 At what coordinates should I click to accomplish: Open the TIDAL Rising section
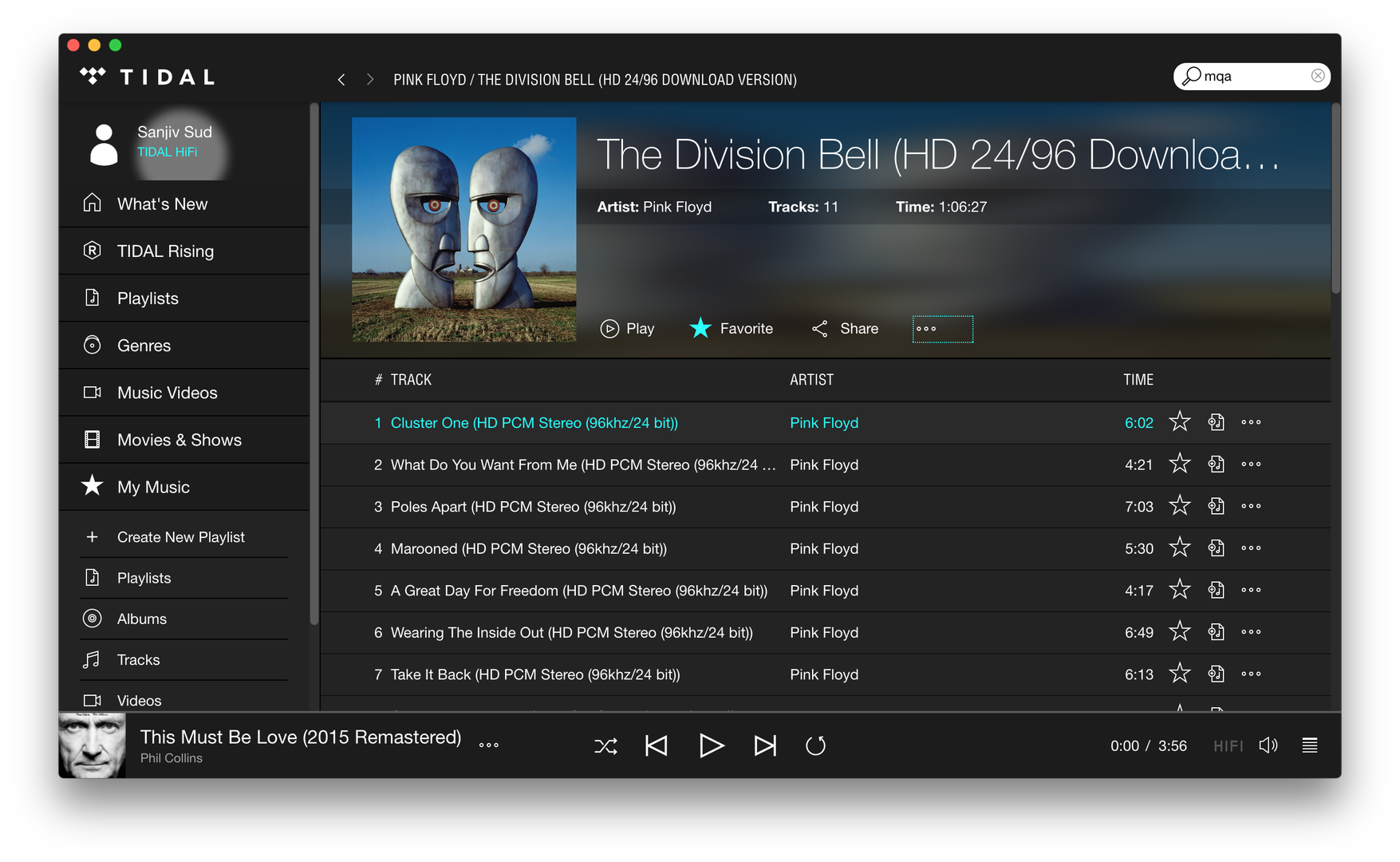tap(165, 251)
